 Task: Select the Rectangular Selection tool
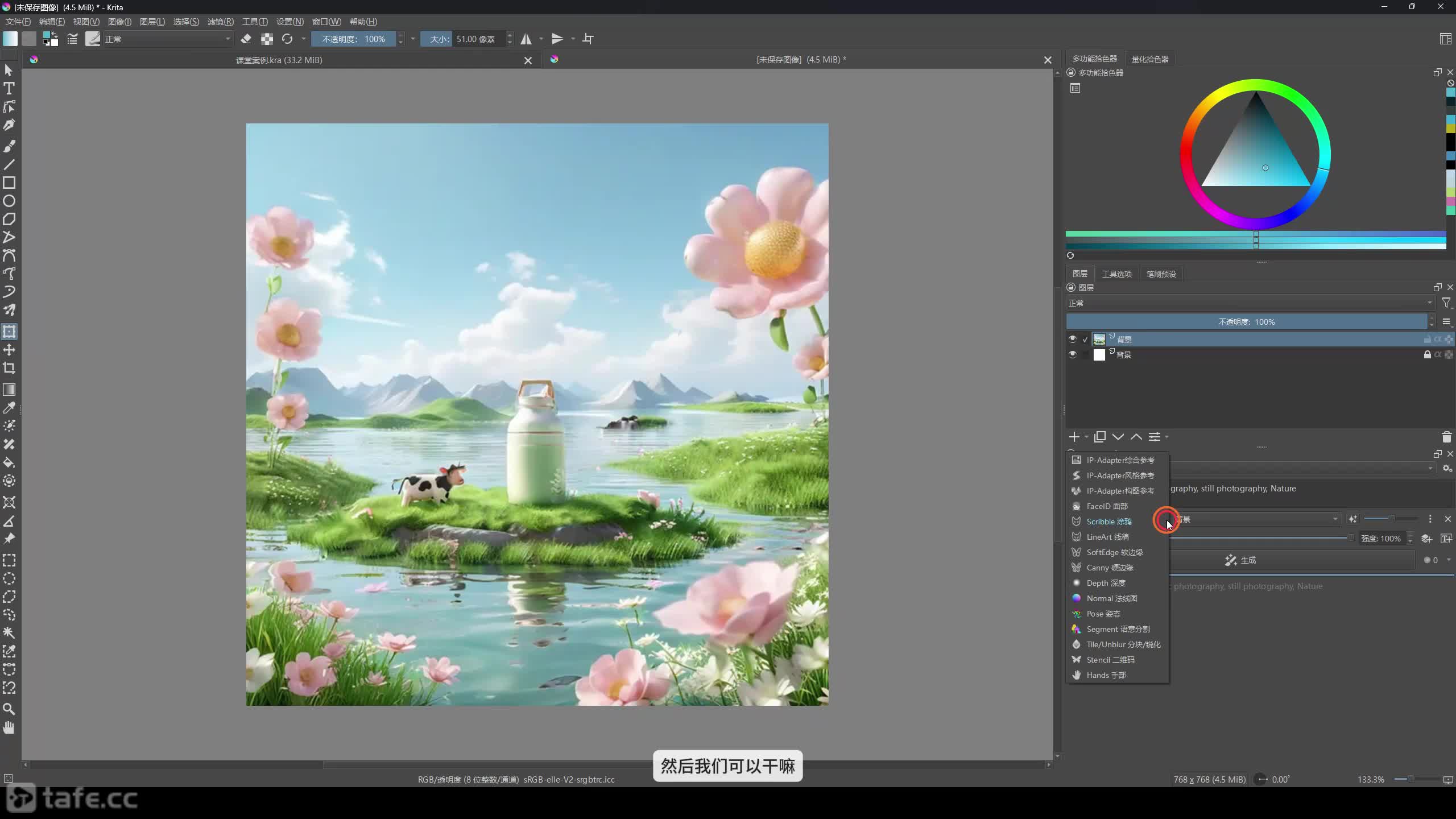pyautogui.click(x=9, y=560)
